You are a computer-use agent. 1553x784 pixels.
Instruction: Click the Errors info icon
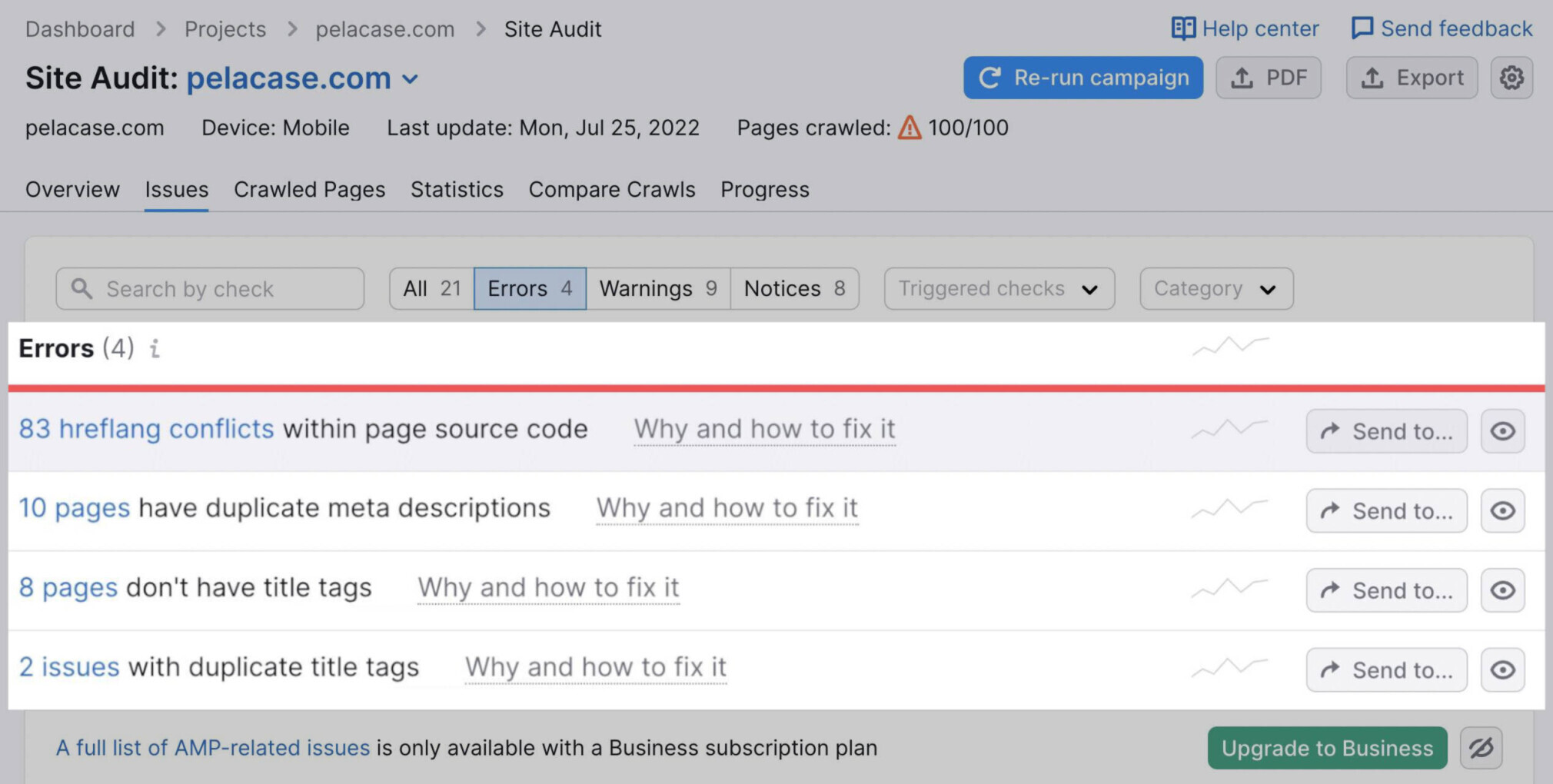click(155, 349)
